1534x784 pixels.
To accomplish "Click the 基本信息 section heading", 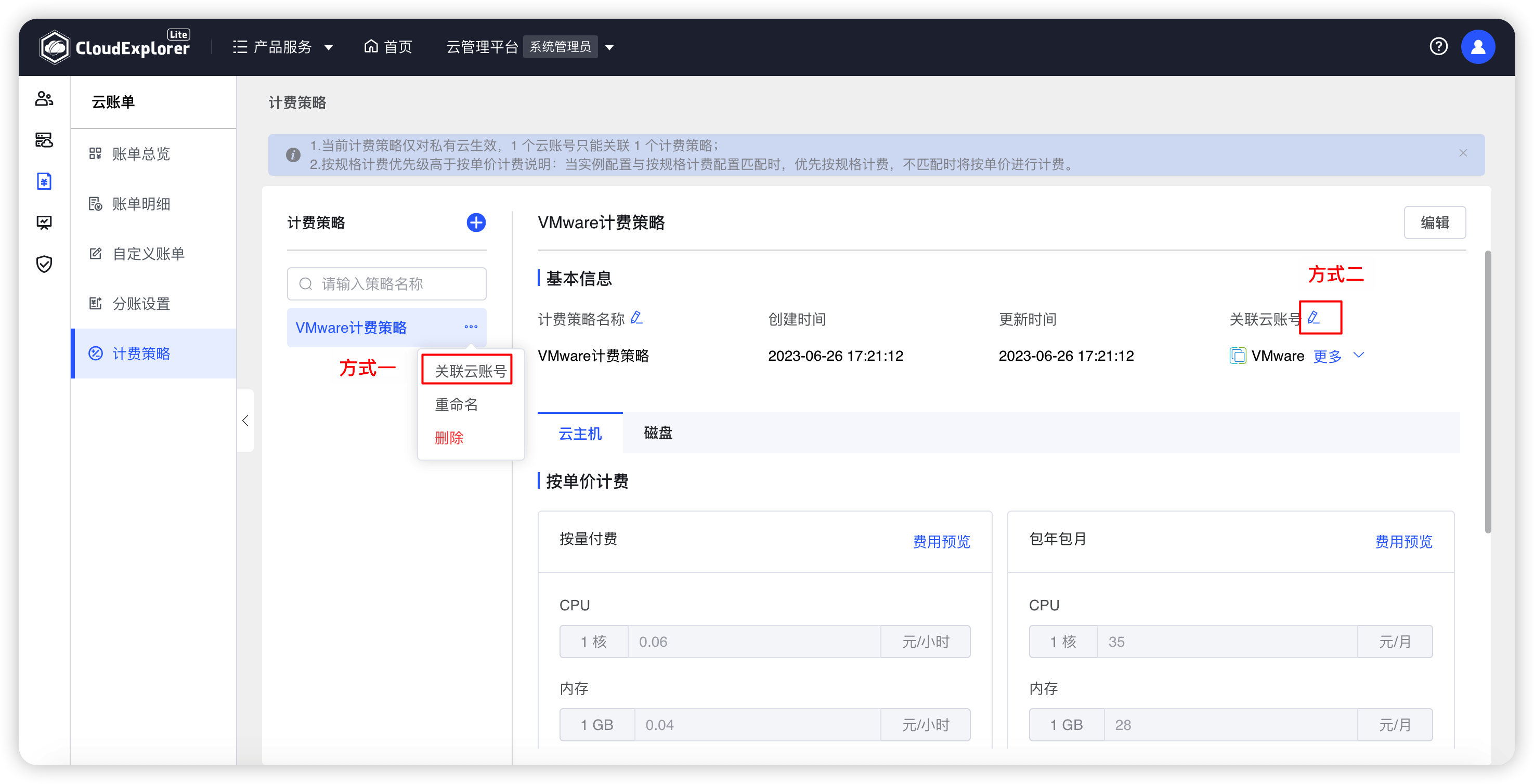I will click(578, 278).
